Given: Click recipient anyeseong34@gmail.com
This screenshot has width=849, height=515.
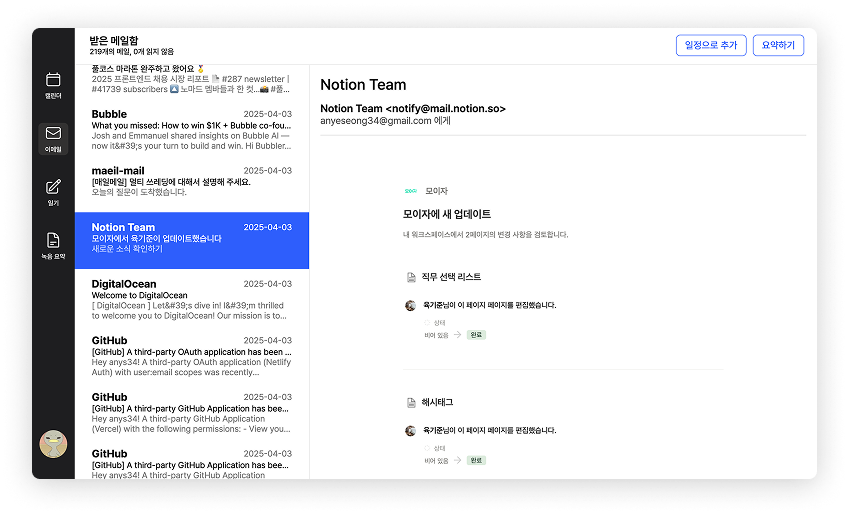Looking at the screenshot, I should [376, 121].
